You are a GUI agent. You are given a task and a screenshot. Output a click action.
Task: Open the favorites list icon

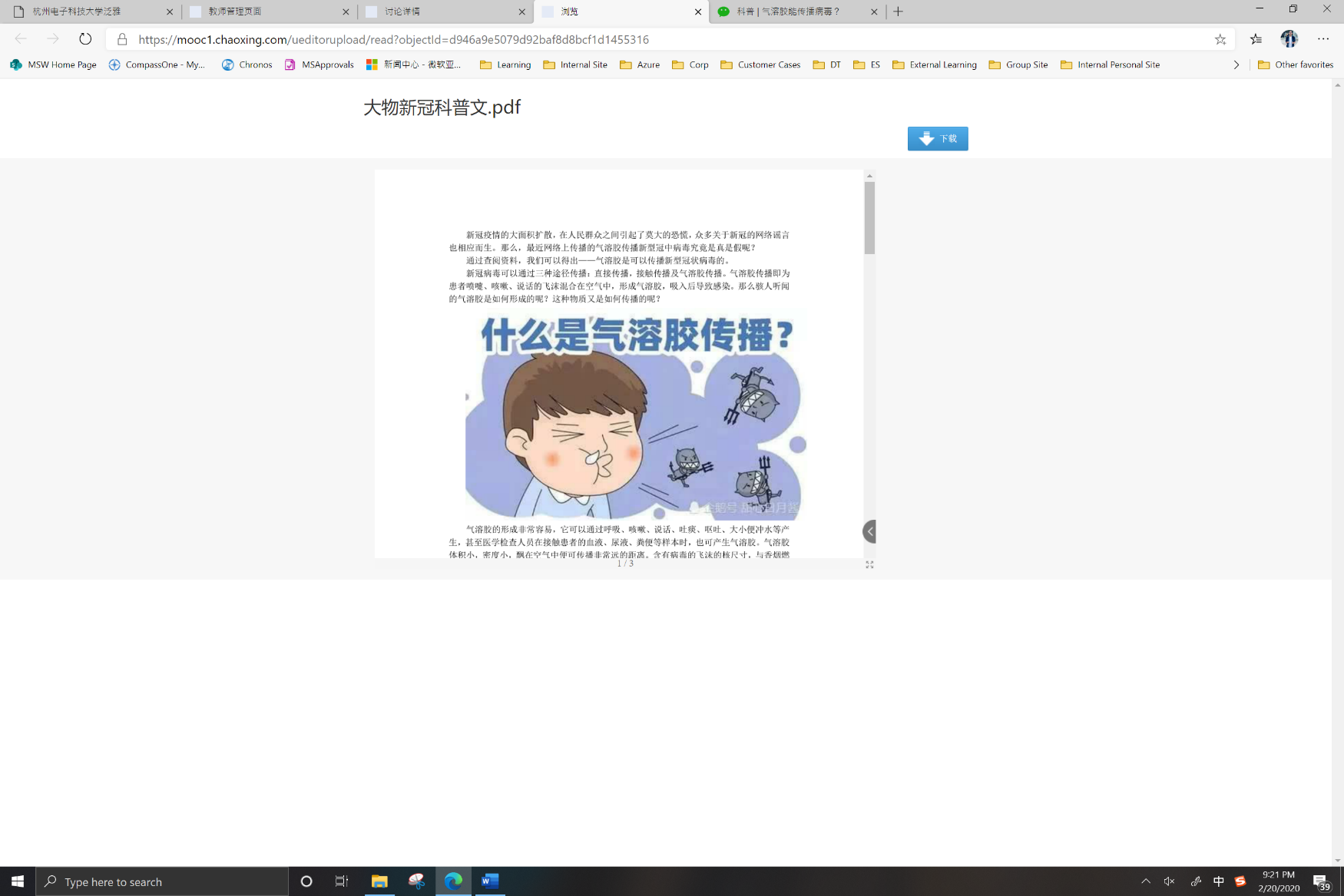tap(1256, 39)
